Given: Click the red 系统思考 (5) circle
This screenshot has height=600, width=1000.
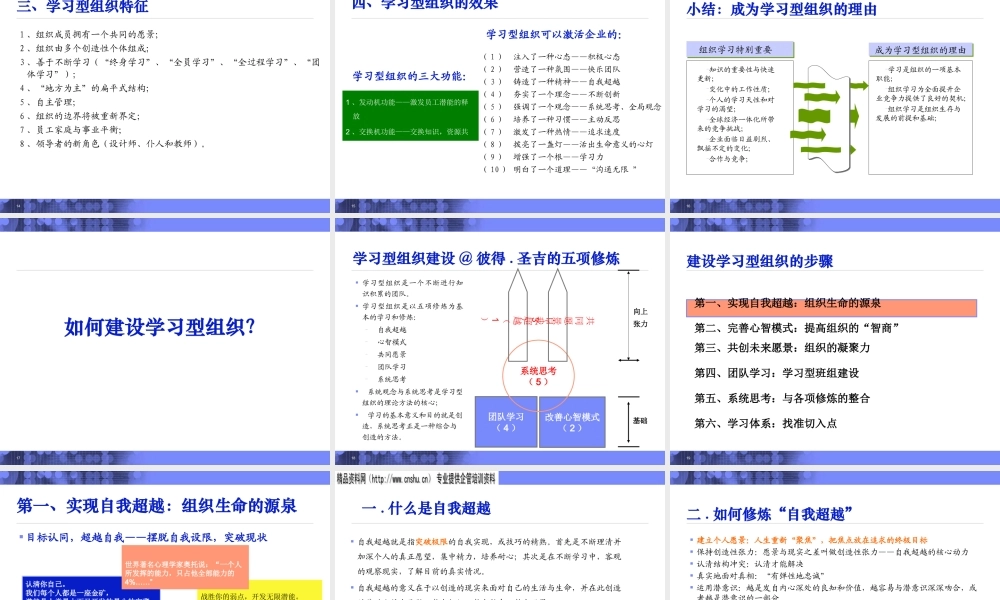Looking at the screenshot, I should [538, 376].
